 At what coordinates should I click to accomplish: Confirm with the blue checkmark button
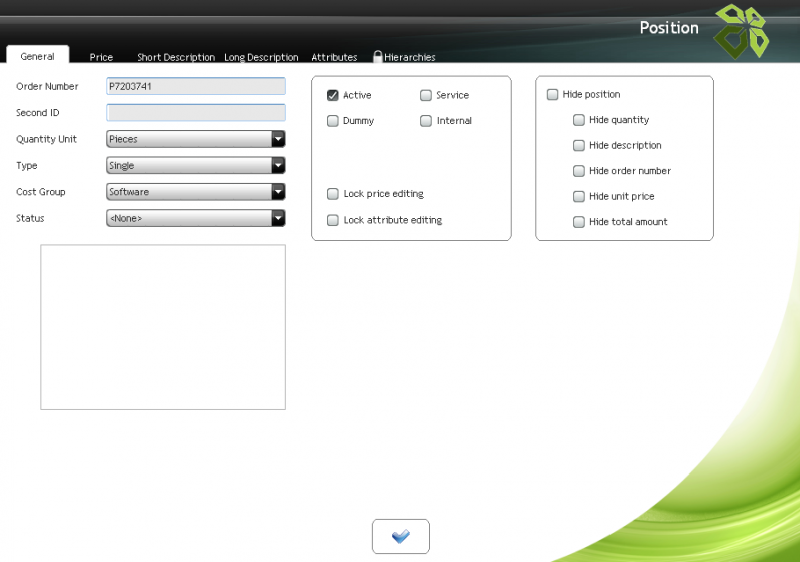coord(401,537)
